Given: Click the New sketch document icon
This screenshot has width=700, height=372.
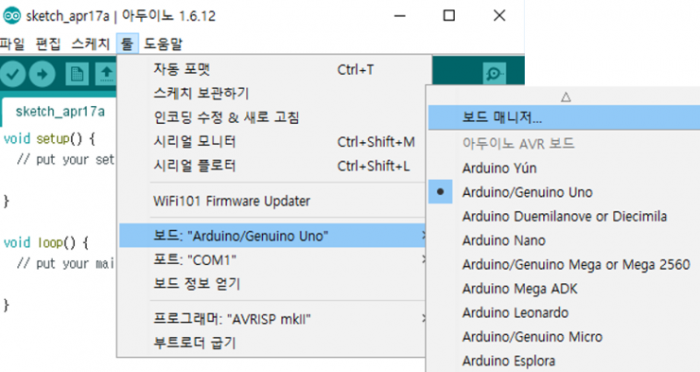Looking at the screenshot, I should click(x=77, y=74).
